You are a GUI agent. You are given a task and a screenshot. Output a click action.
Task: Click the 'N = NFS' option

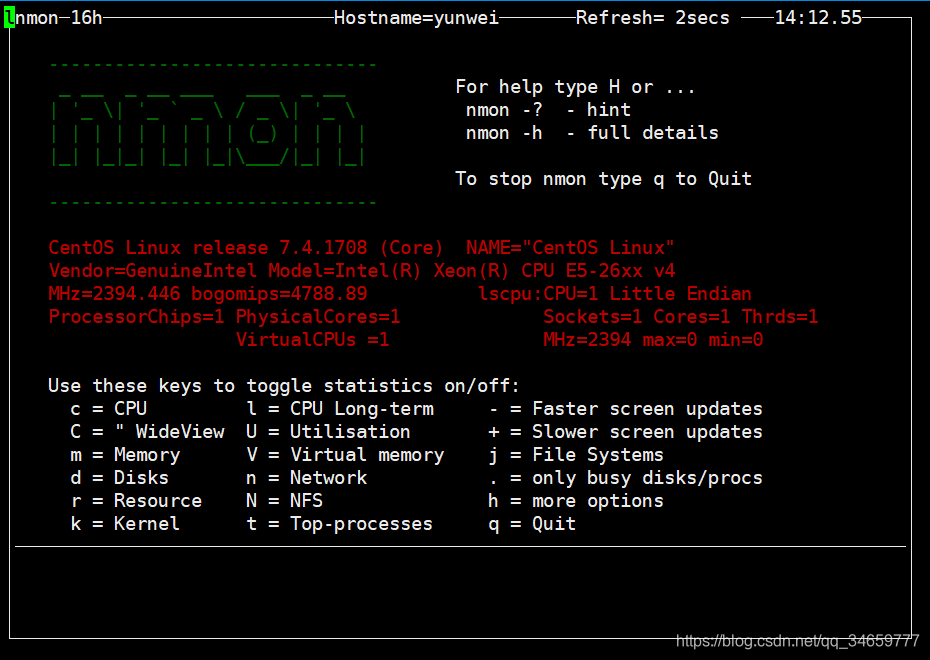(285, 501)
